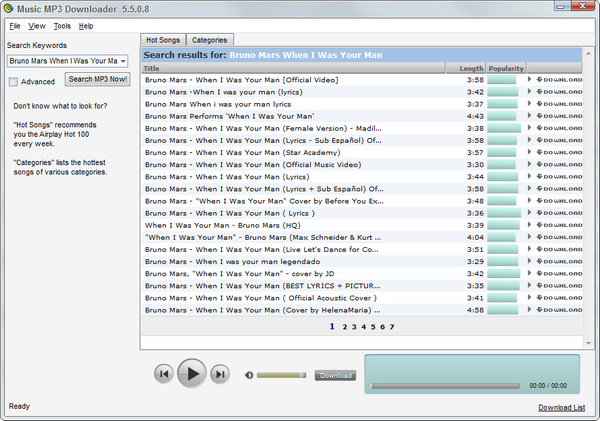The image size is (600, 421).
Task: Download 'Cover by HelenaMaria' track
Action: tap(559, 310)
